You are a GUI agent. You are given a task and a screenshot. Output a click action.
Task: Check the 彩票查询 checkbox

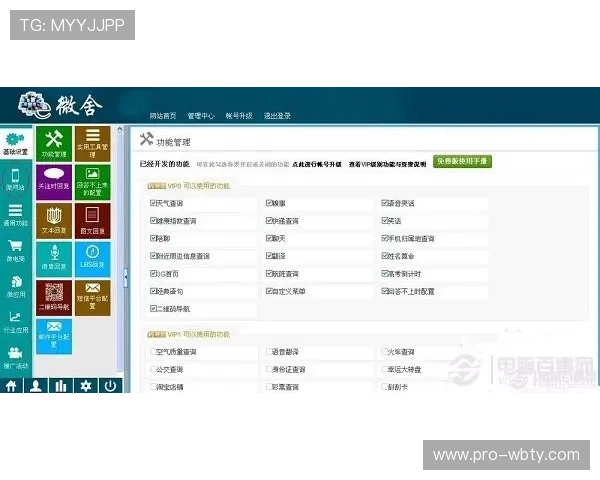pos(269,387)
